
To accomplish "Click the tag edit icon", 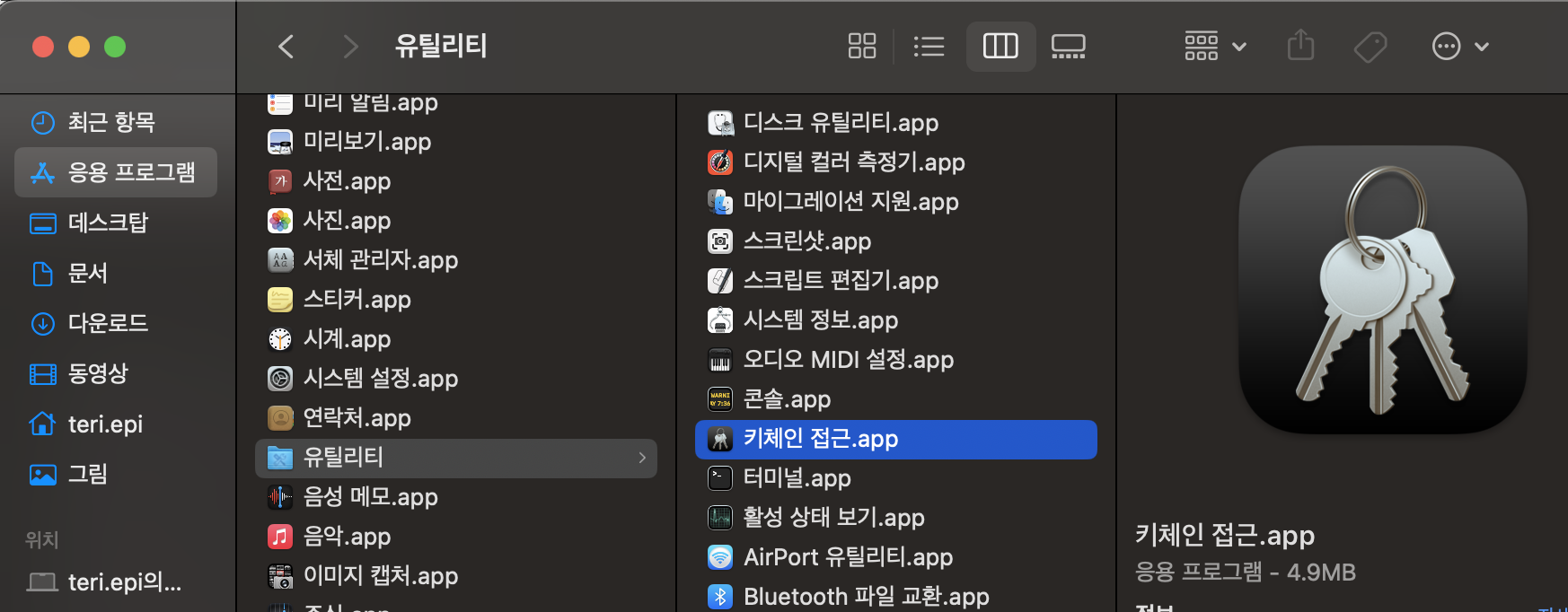I will [x=1370, y=47].
